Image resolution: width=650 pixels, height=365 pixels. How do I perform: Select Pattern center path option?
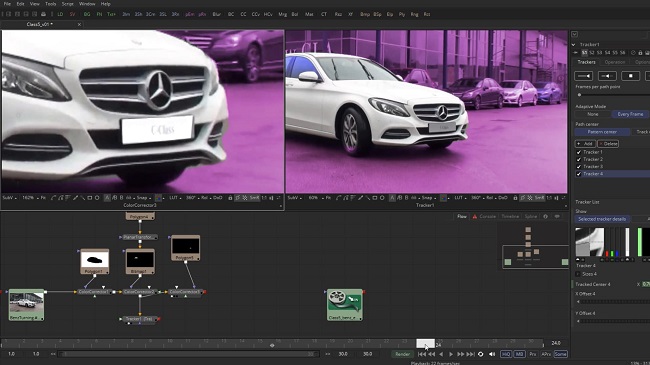pyautogui.click(x=602, y=132)
